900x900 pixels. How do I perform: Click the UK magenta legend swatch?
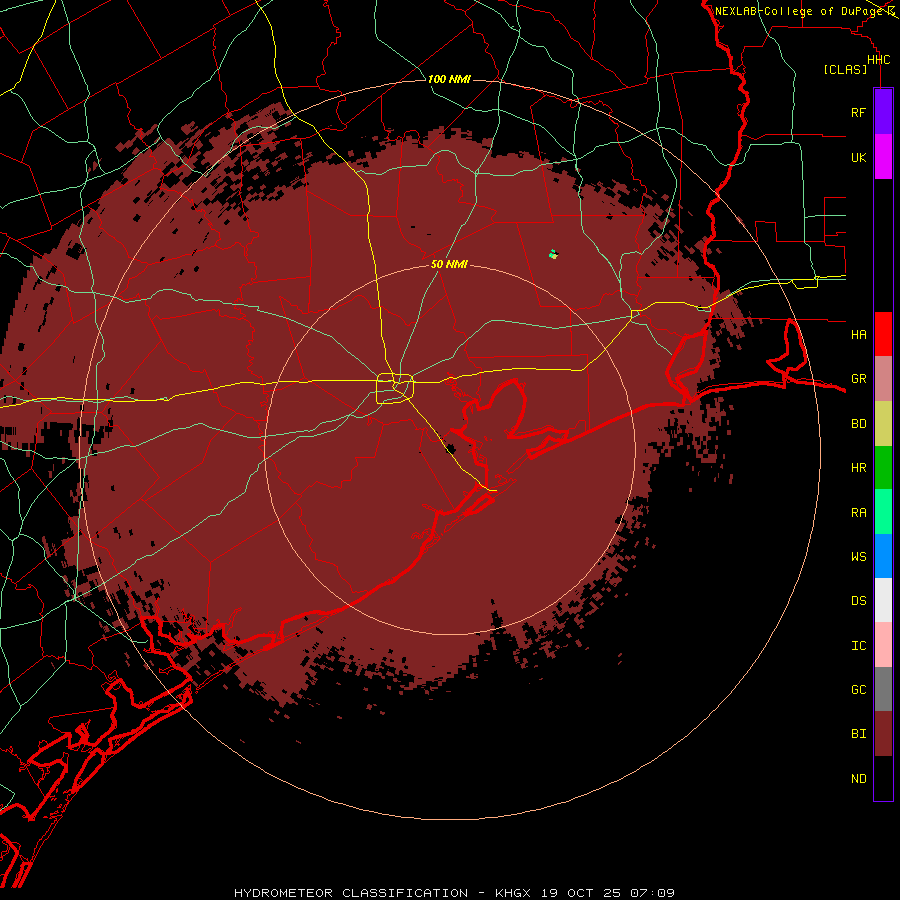(883, 157)
